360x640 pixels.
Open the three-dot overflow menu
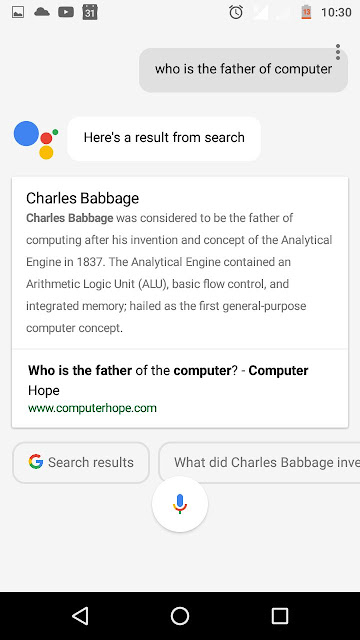[x=338, y=52]
